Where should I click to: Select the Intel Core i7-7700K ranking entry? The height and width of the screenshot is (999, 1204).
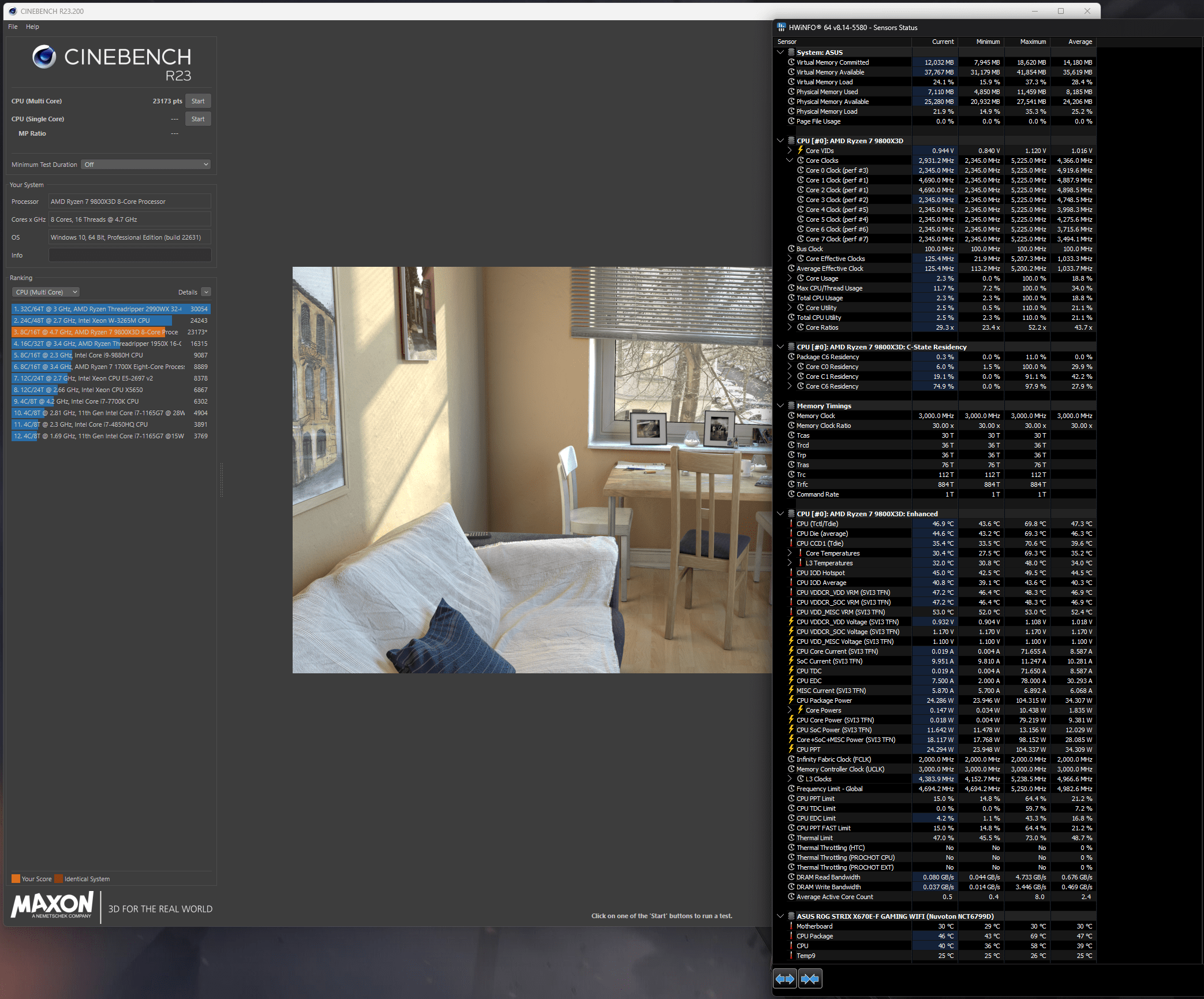click(x=111, y=401)
